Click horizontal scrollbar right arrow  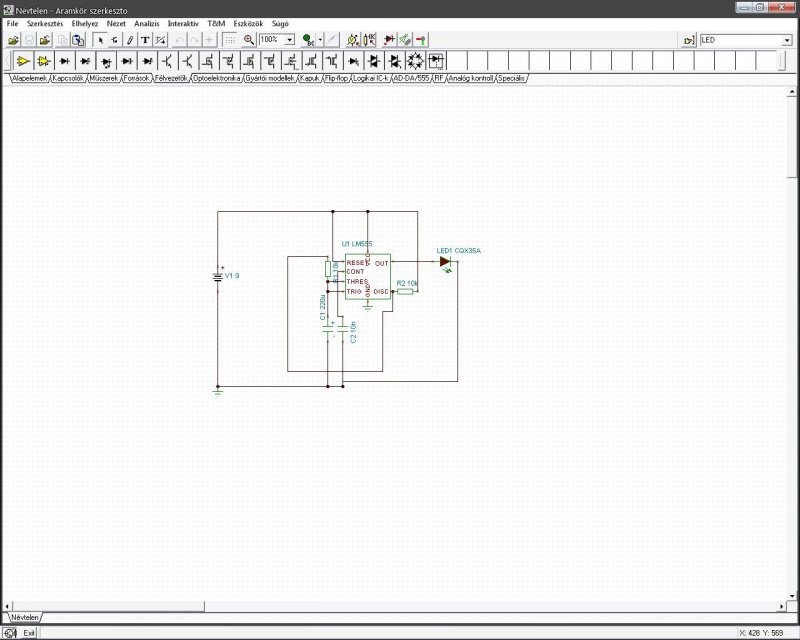pos(782,606)
